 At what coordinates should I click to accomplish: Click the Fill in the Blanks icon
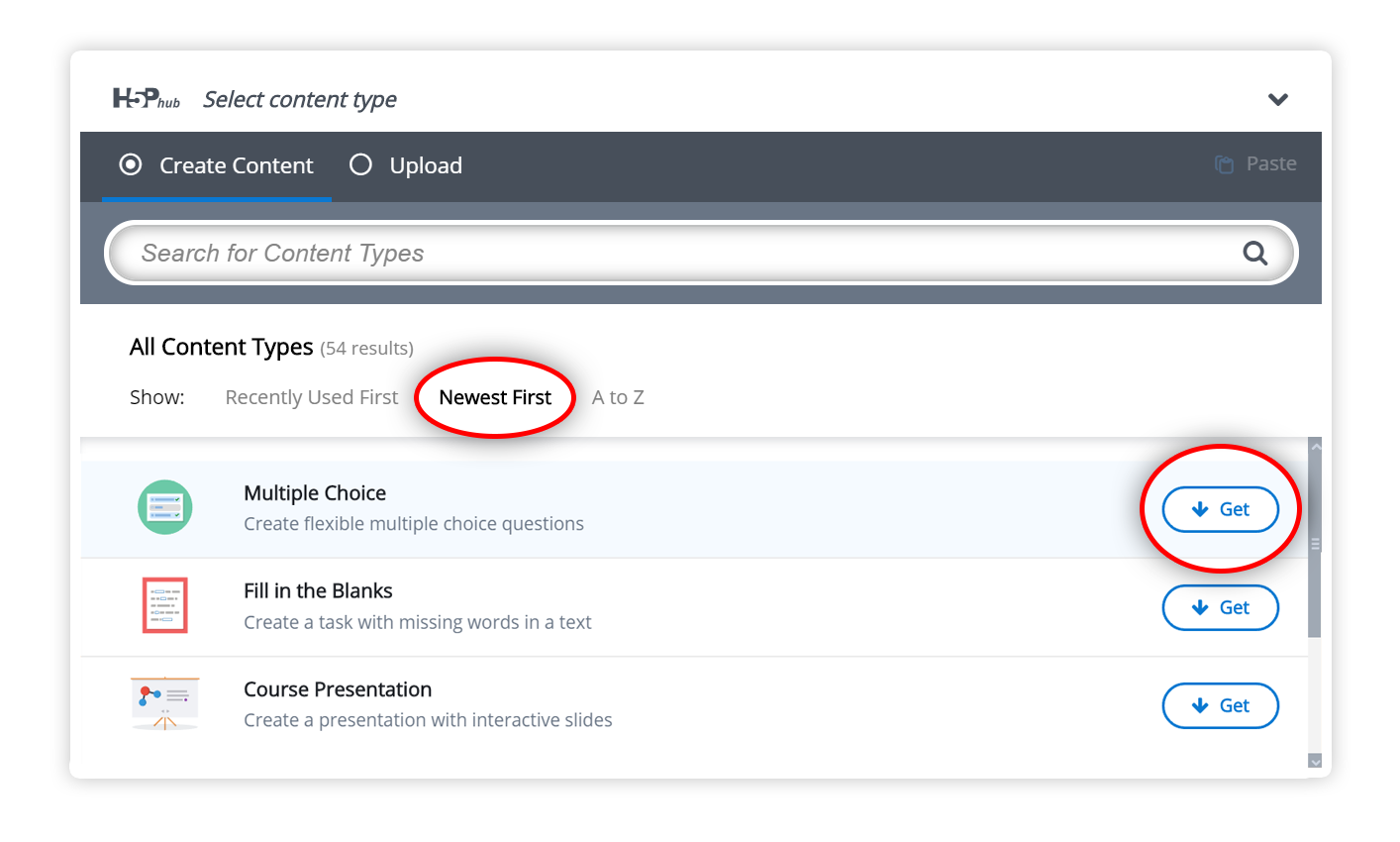(x=164, y=605)
